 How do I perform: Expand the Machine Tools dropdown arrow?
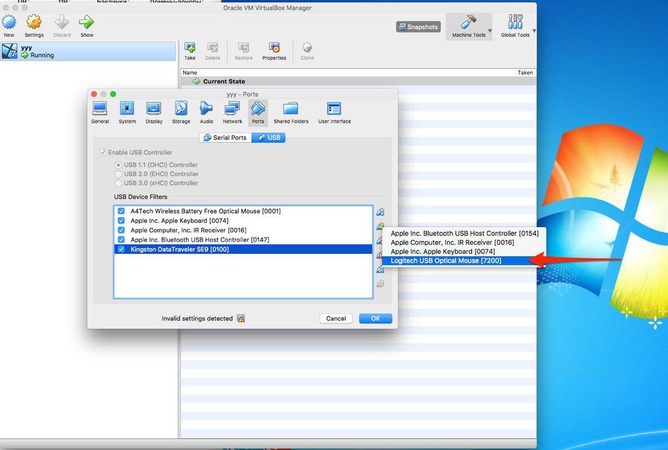coord(490,31)
